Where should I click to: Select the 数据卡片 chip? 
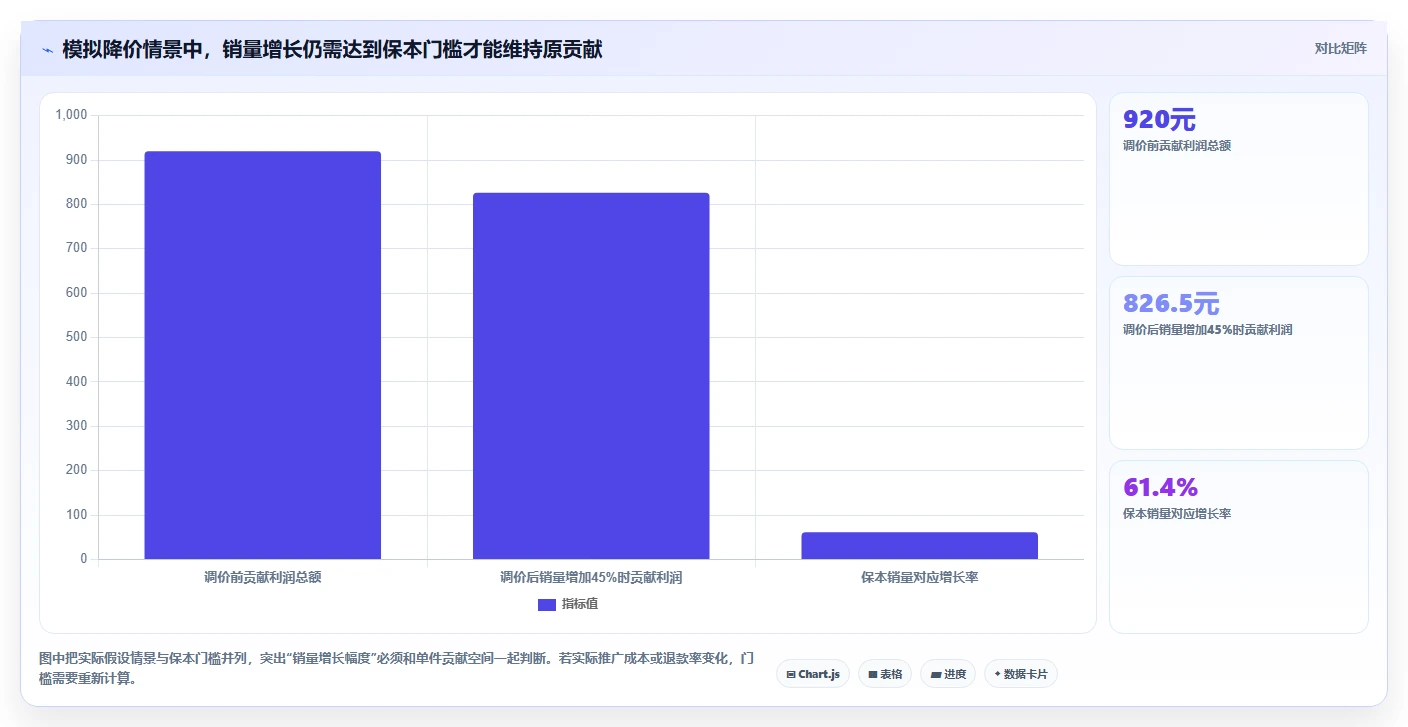point(1021,674)
